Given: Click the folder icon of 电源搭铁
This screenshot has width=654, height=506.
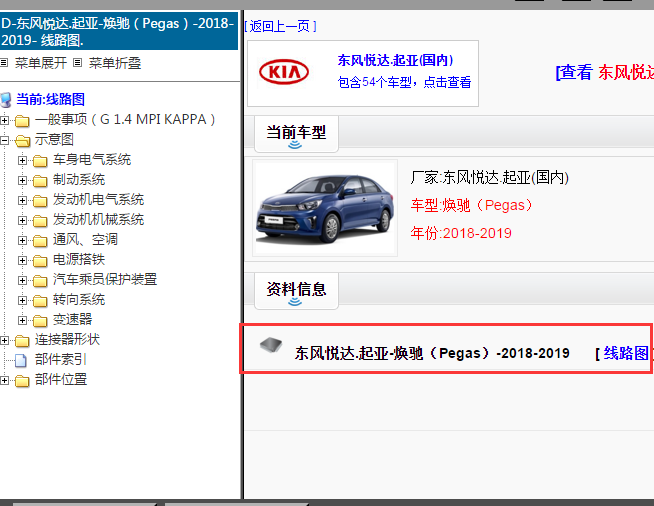Looking at the screenshot, I should pyautogui.click(x=40, y=261).
